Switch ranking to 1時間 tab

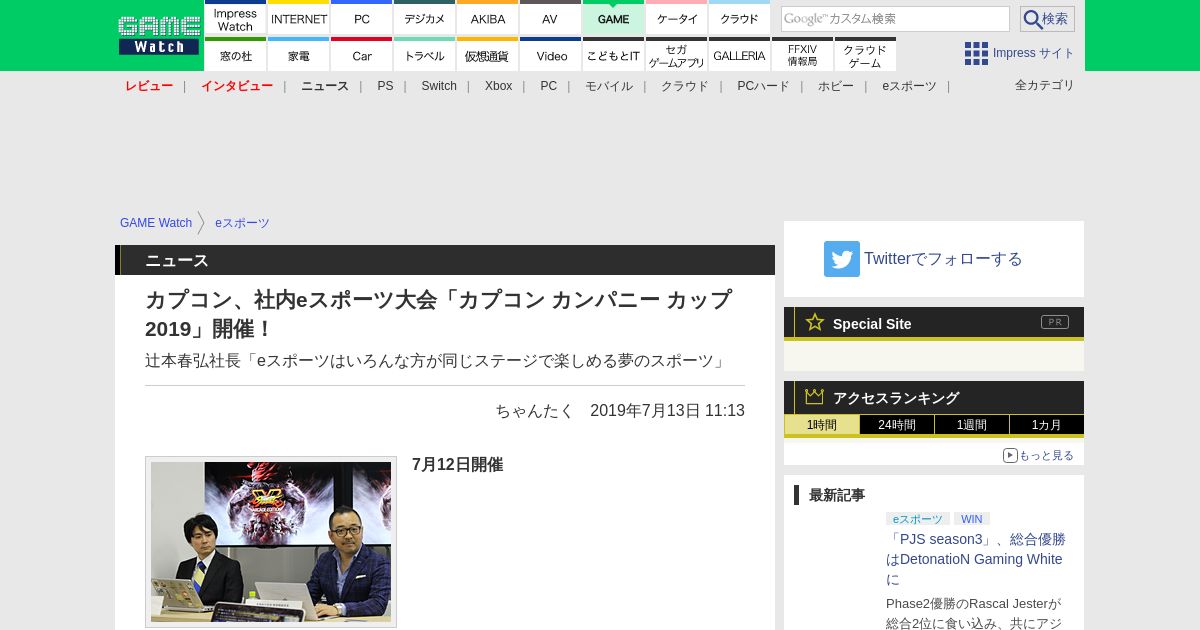tap(822, 425)
